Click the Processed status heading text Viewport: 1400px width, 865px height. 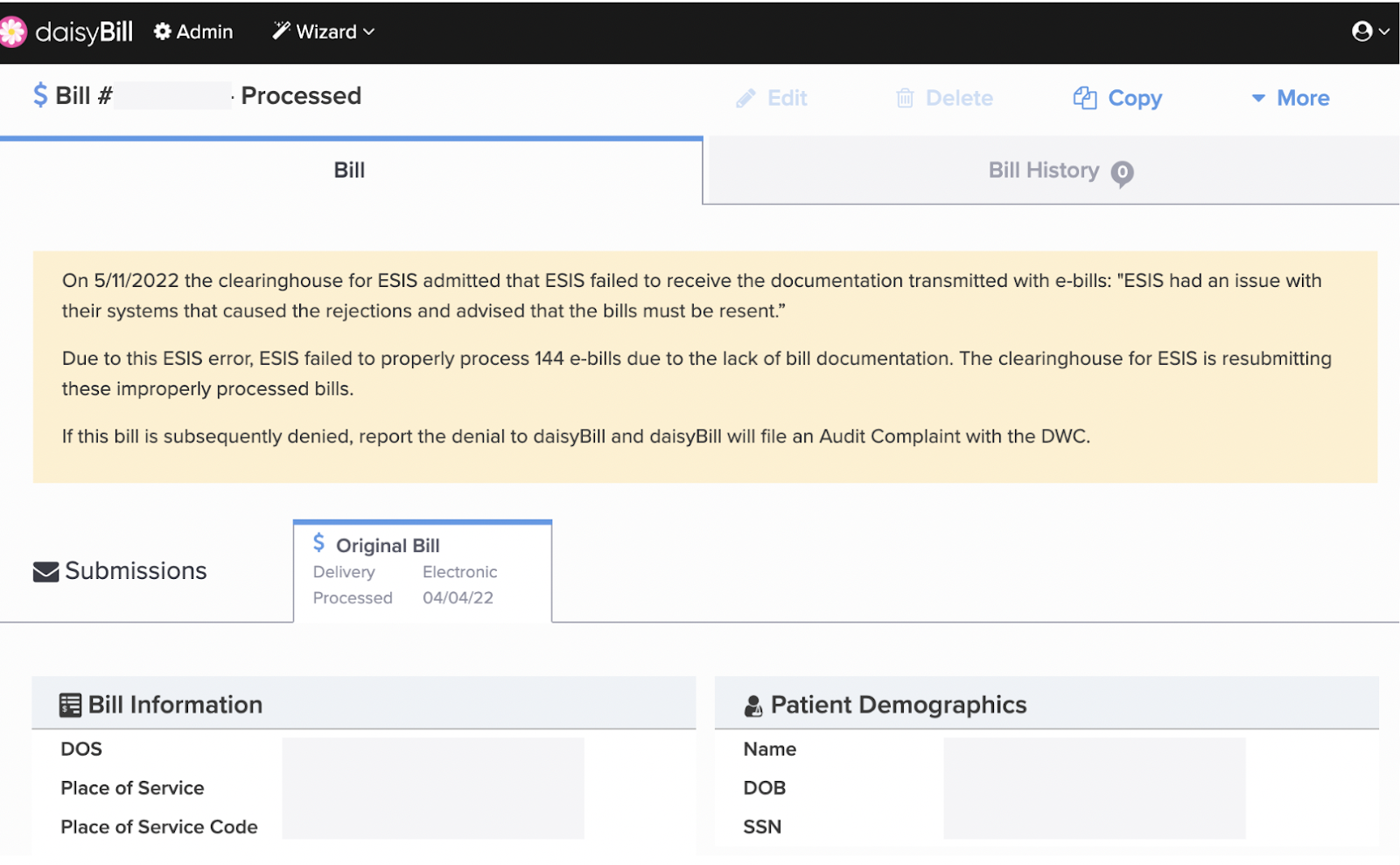pyautogui.click(x=301, y=95)
